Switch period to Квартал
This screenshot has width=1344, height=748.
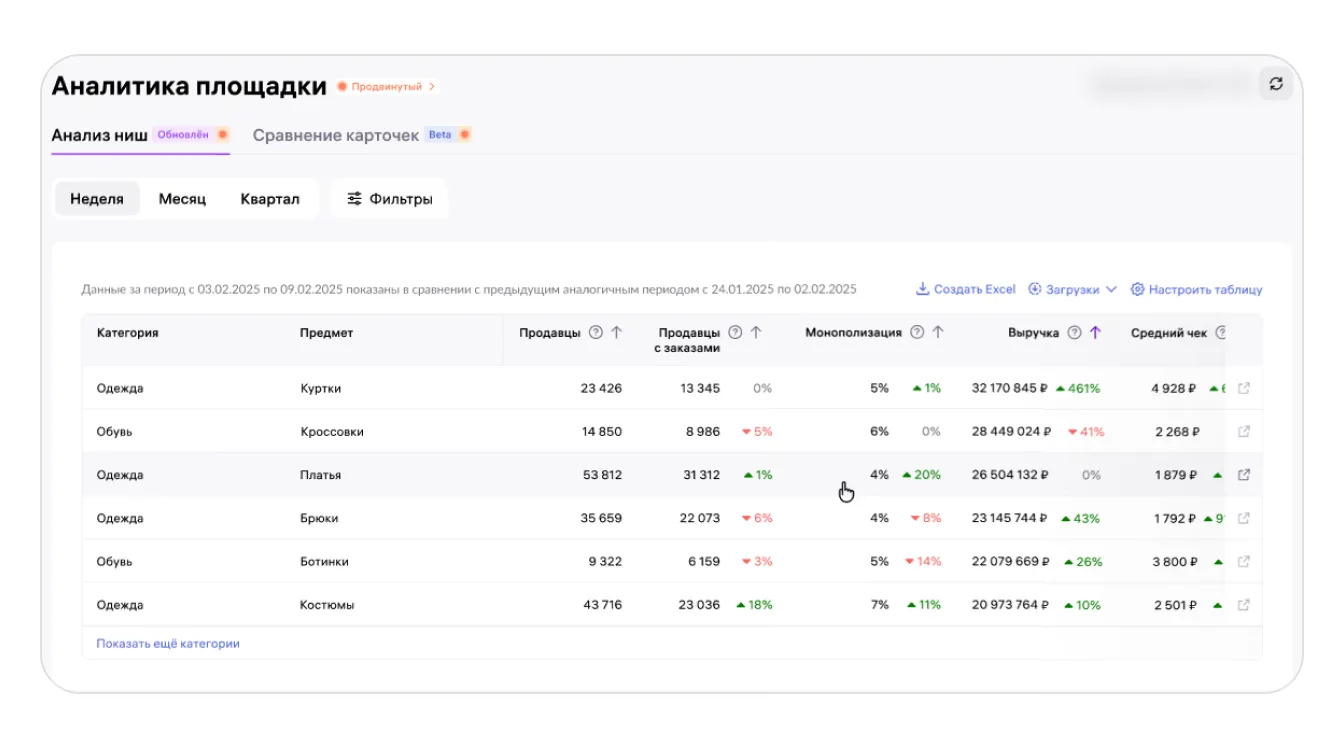[270, 199]
